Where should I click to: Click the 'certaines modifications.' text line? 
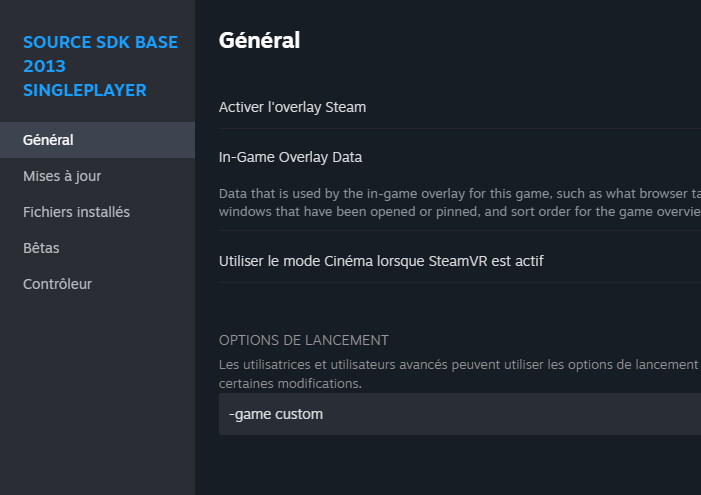click(x=290, y=383)
